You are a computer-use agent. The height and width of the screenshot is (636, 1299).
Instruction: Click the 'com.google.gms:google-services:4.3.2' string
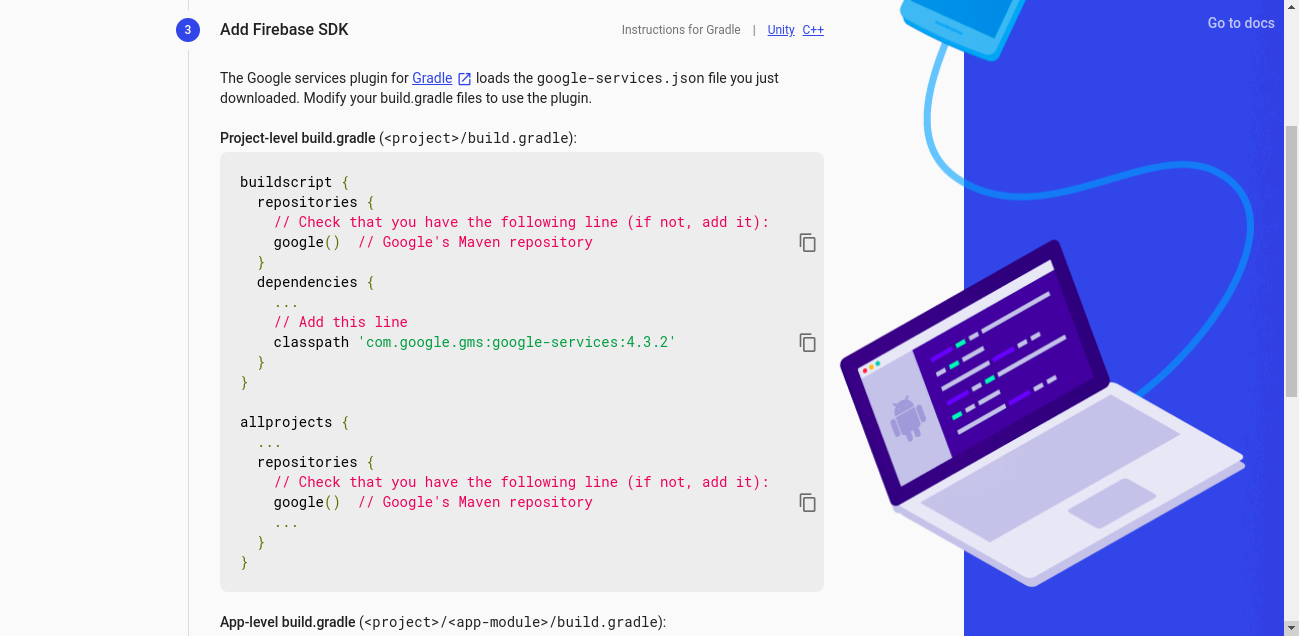point(517,342)
